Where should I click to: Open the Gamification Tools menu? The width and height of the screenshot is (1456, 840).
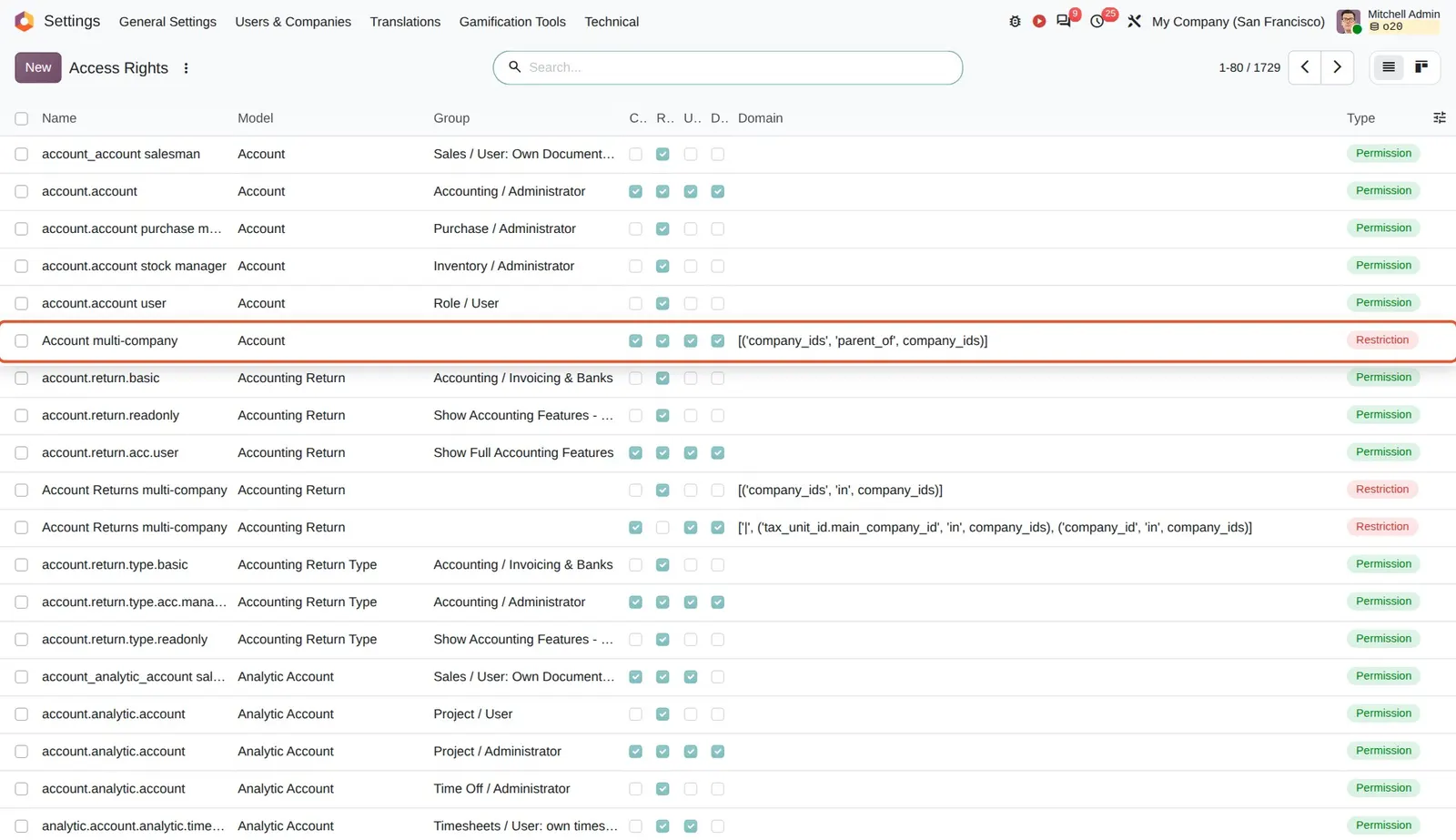point(512,21)
